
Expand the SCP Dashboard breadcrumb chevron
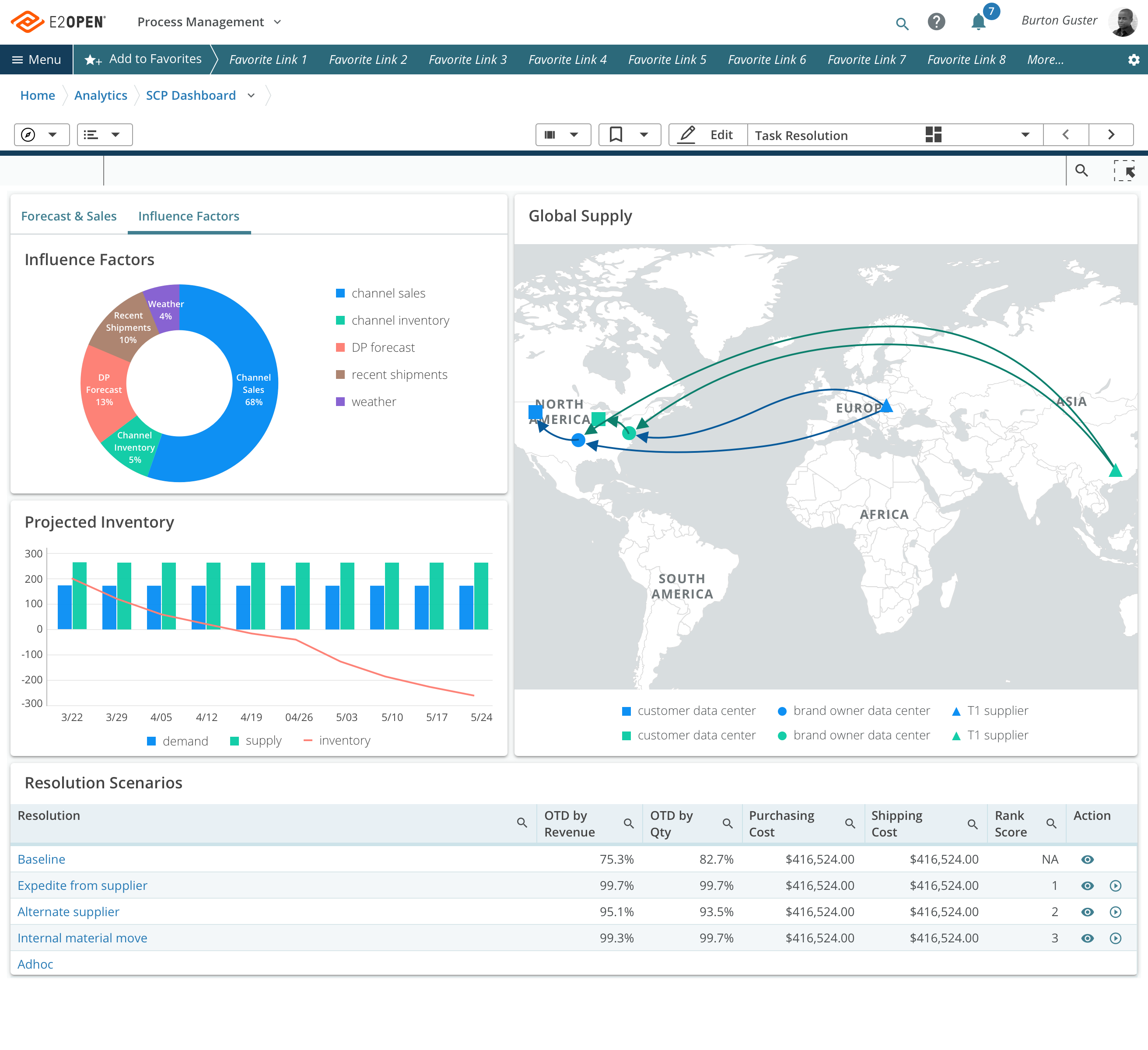[251, 96]
